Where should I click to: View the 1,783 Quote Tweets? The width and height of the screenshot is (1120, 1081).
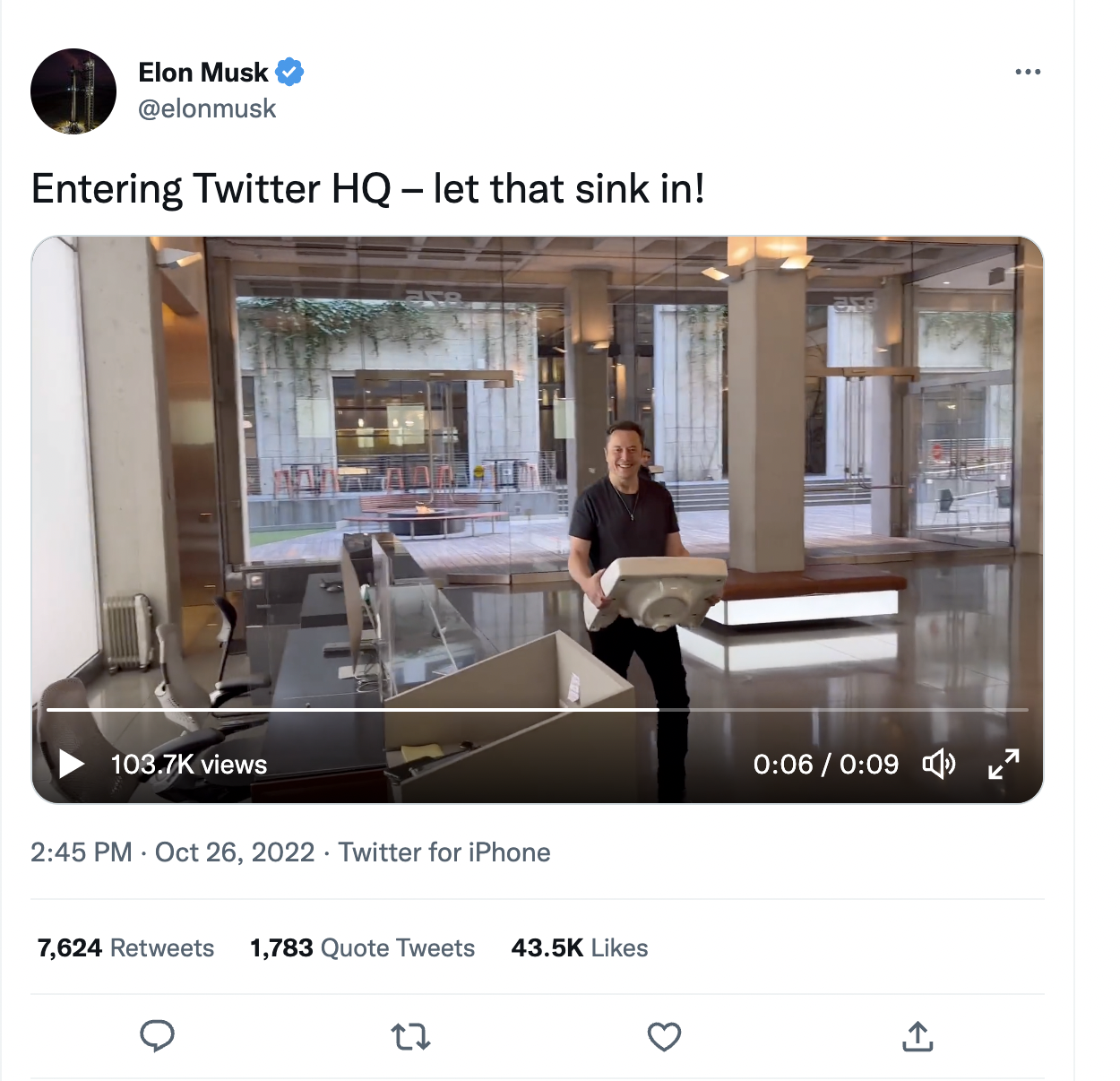coord(362,948)
